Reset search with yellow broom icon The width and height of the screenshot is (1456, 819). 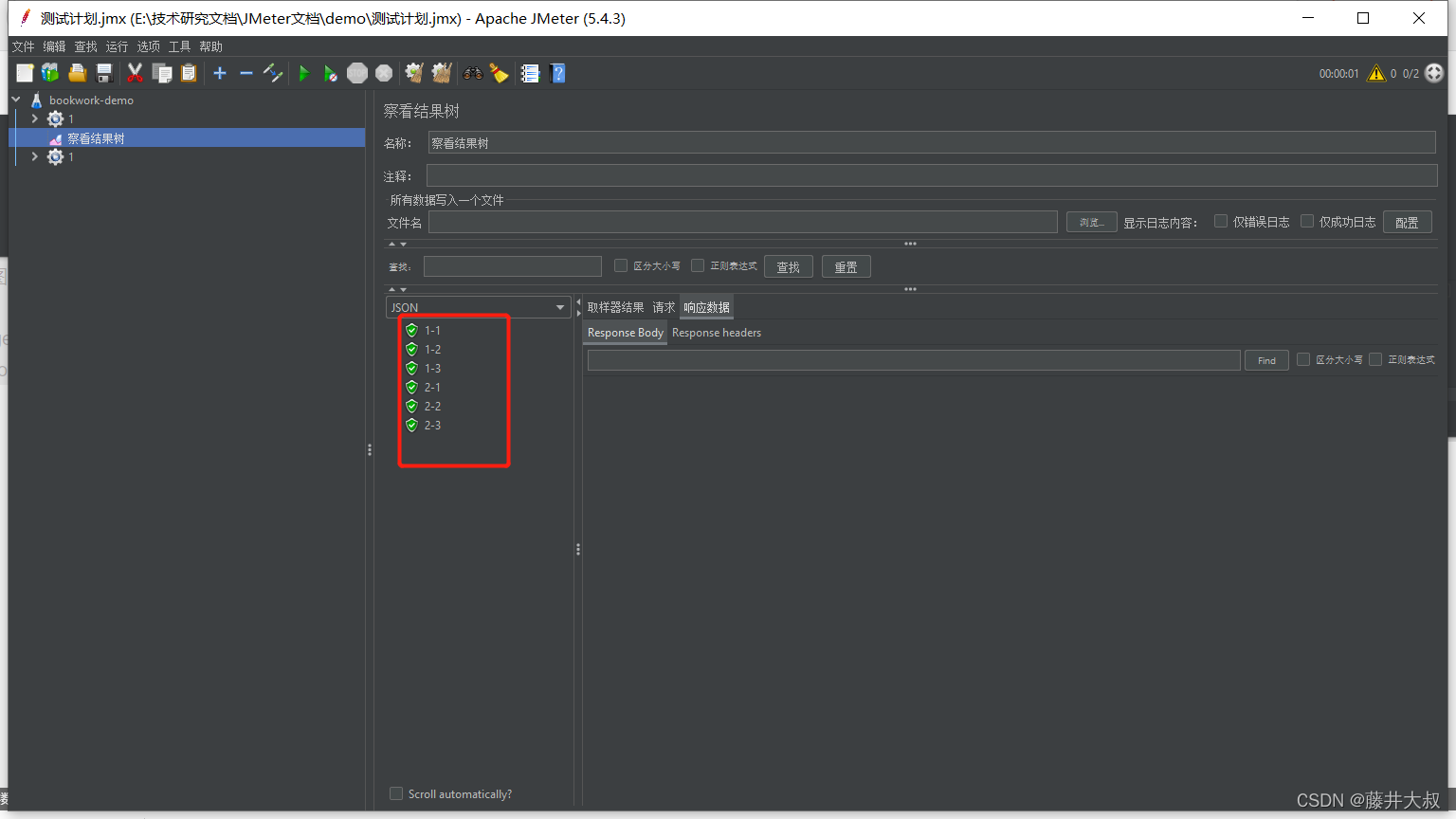499,73
